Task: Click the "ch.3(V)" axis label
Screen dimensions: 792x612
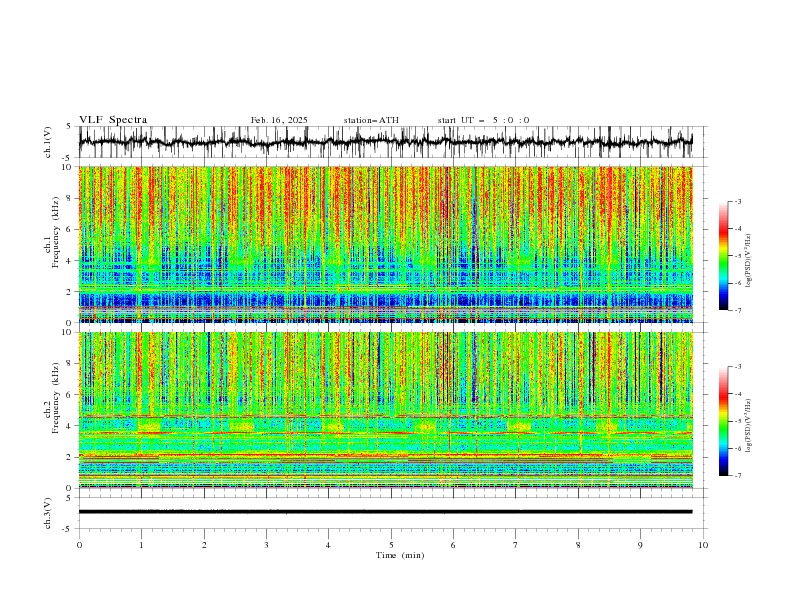Action: click(47, 513)
